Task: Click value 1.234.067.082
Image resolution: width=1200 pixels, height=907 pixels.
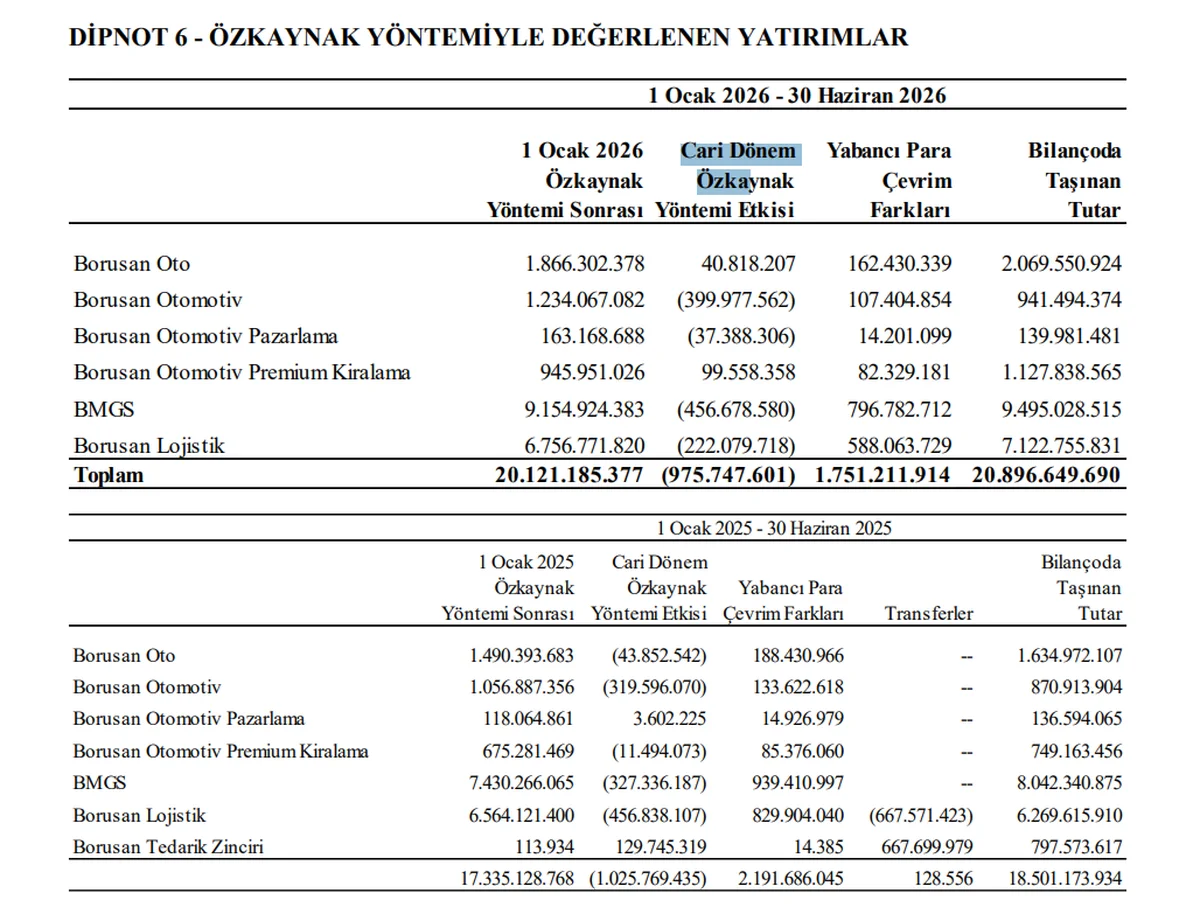Action: point(585,300)
